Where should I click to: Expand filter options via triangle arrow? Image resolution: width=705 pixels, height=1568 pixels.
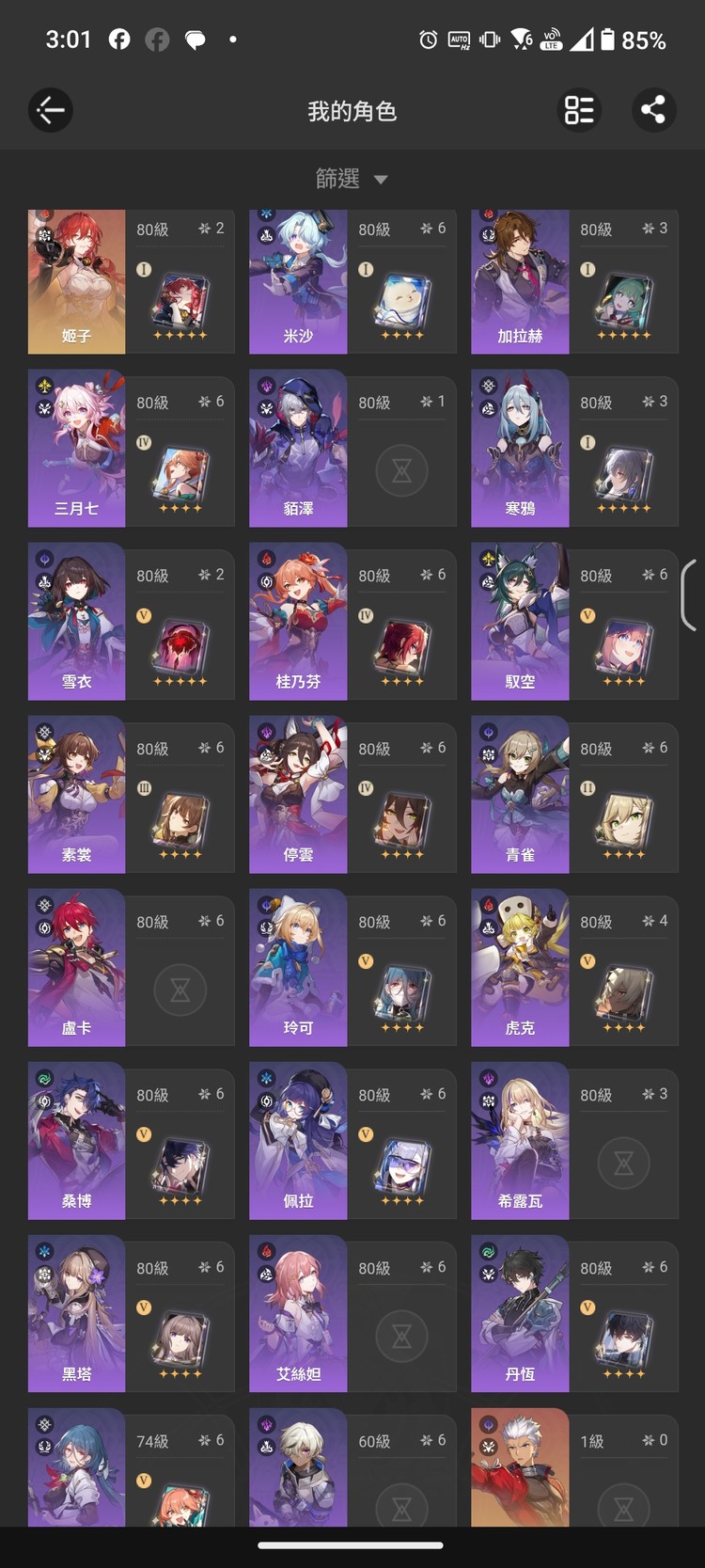(381, 180)
